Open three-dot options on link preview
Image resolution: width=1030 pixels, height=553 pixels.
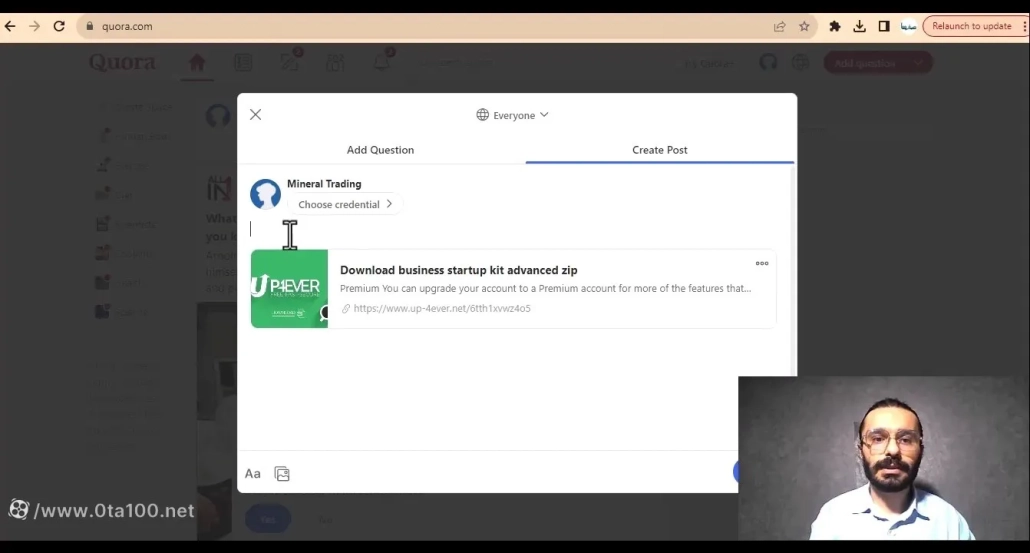tap(762, 264)
